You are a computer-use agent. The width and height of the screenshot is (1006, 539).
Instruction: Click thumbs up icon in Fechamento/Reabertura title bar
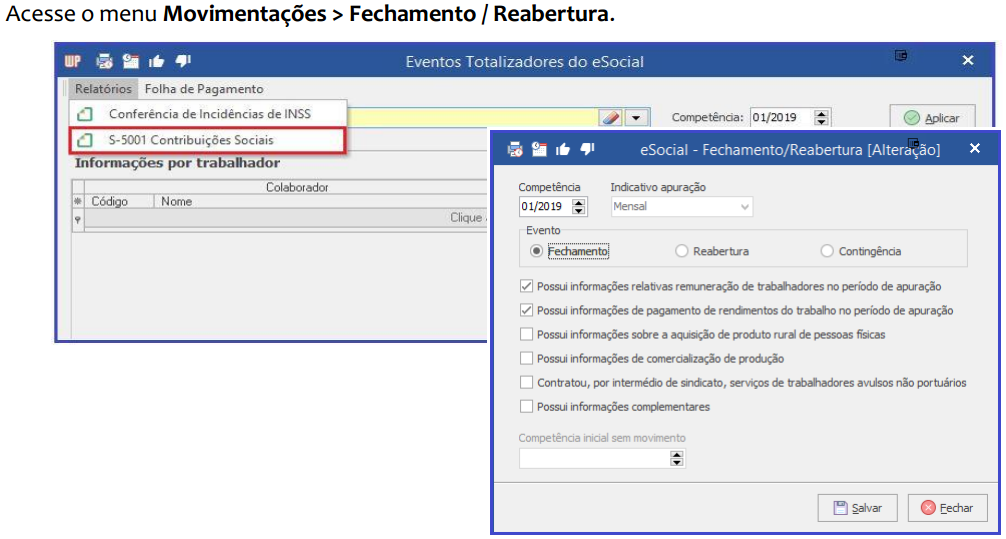pos(563,150)
